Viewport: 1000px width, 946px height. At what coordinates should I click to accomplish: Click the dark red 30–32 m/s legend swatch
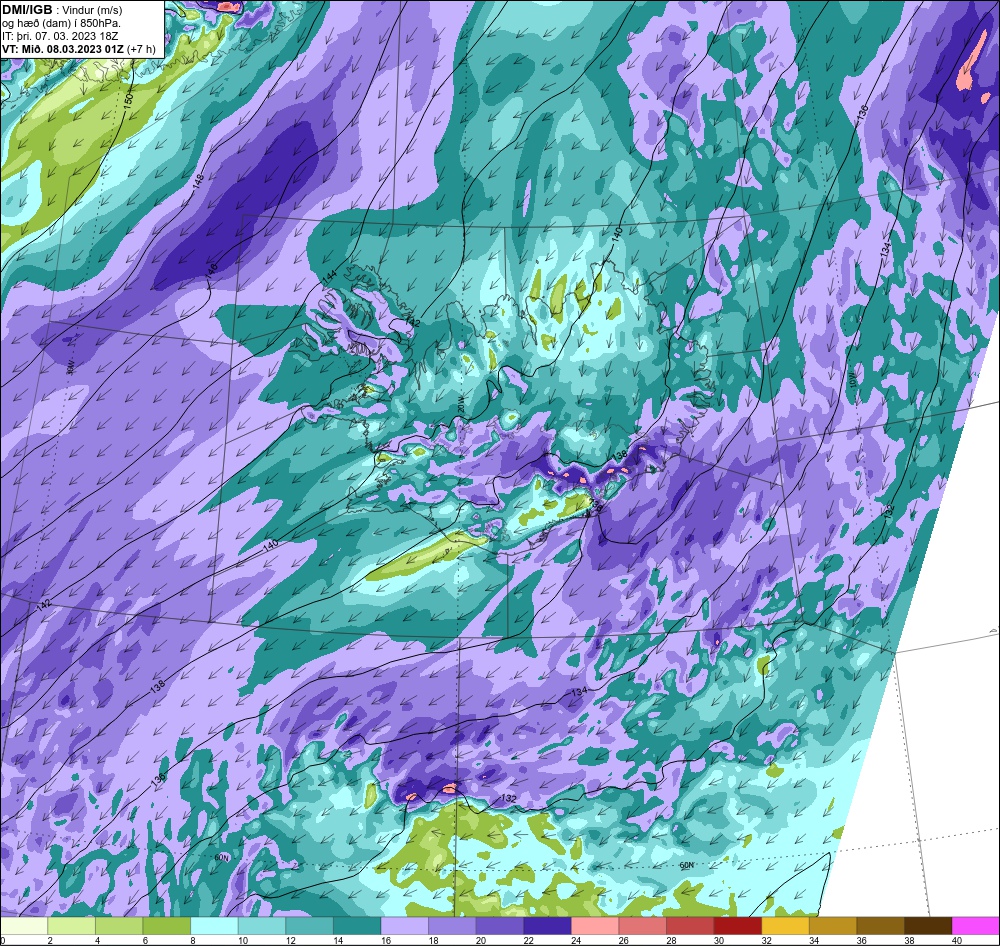[737, 926]
